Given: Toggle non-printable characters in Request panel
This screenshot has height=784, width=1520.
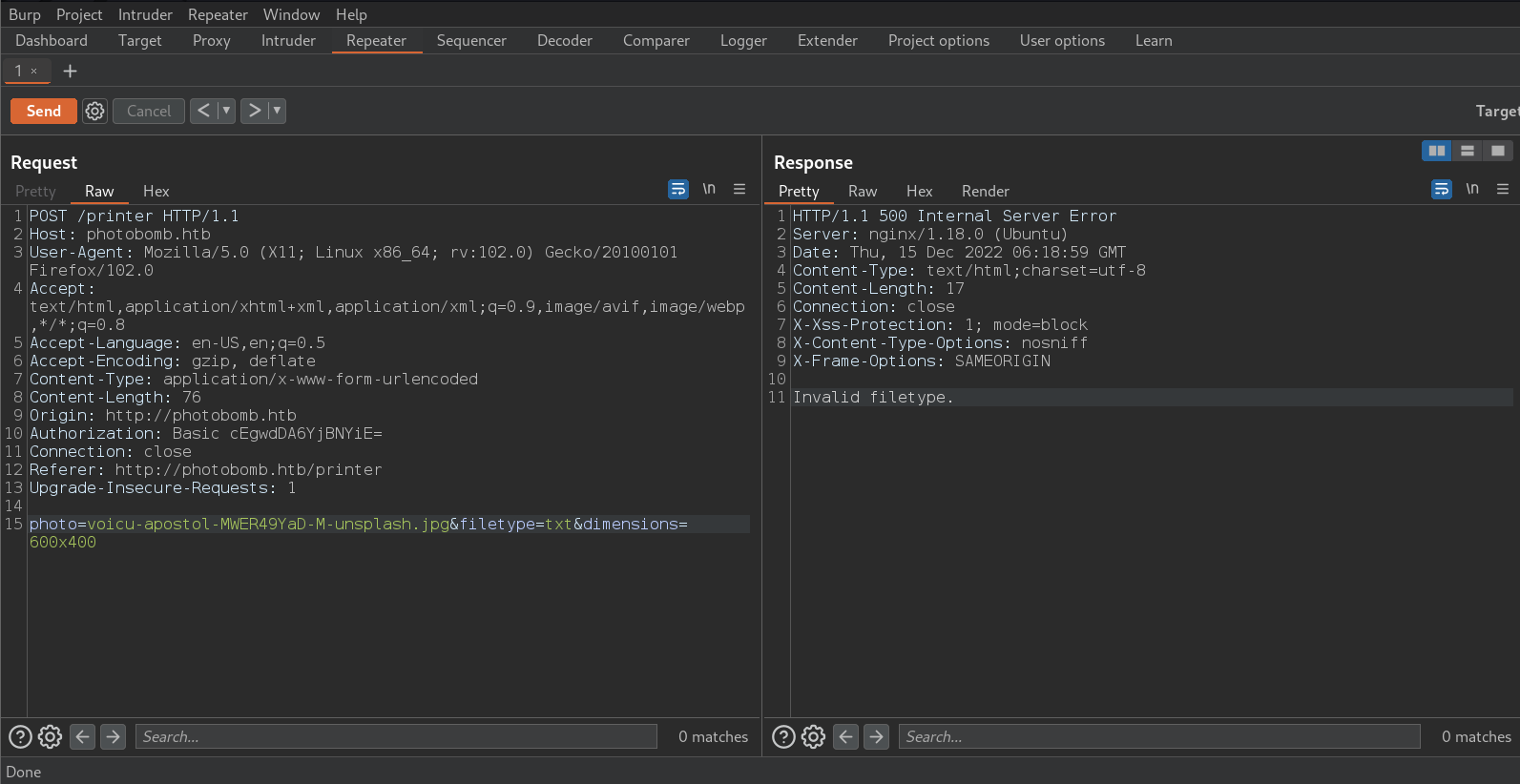Looking at the screenshot, I should coord(709,189).
